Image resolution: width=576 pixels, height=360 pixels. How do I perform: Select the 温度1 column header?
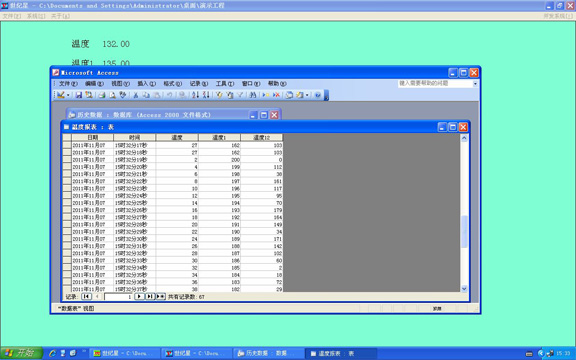(219, 137)
